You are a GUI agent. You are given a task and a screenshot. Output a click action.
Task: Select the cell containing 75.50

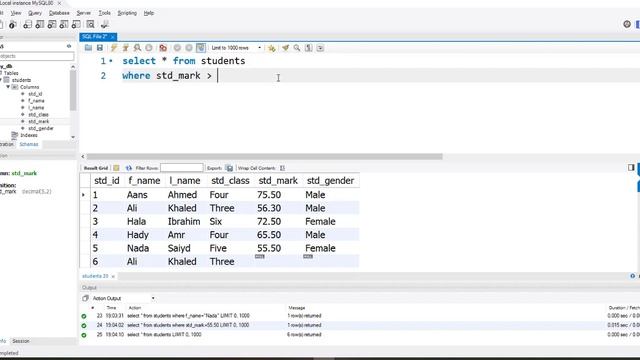point(269,195)
